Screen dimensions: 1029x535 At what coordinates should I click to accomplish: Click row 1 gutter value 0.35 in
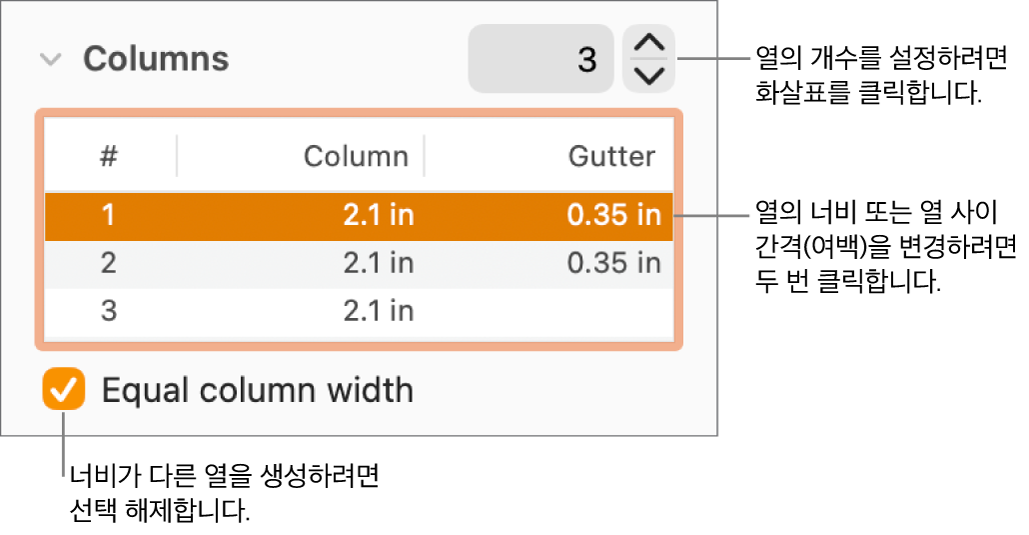(x=613, y=216)
